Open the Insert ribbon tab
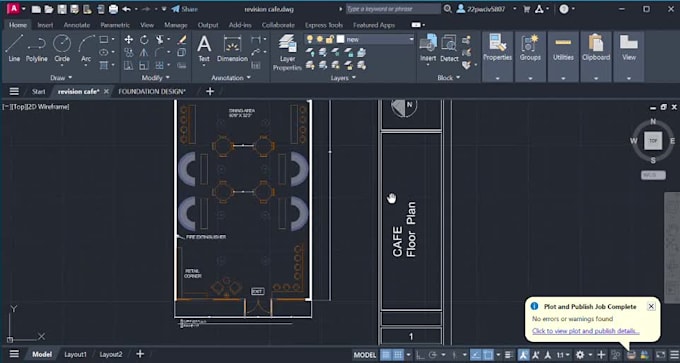The image size is (680, 363). pos(45,25)
